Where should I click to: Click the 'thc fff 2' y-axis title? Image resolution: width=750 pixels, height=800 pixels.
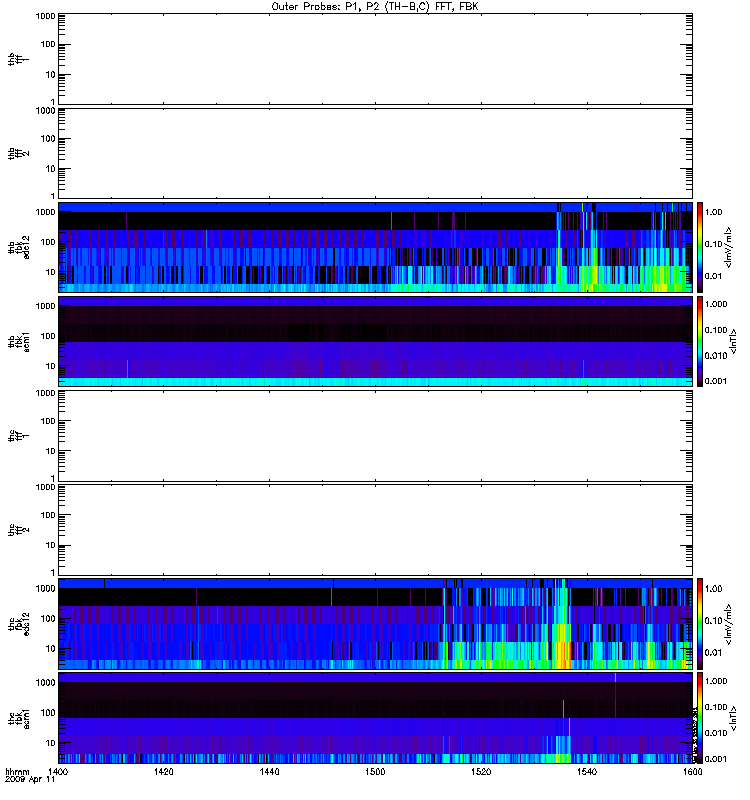click(18, 530)
